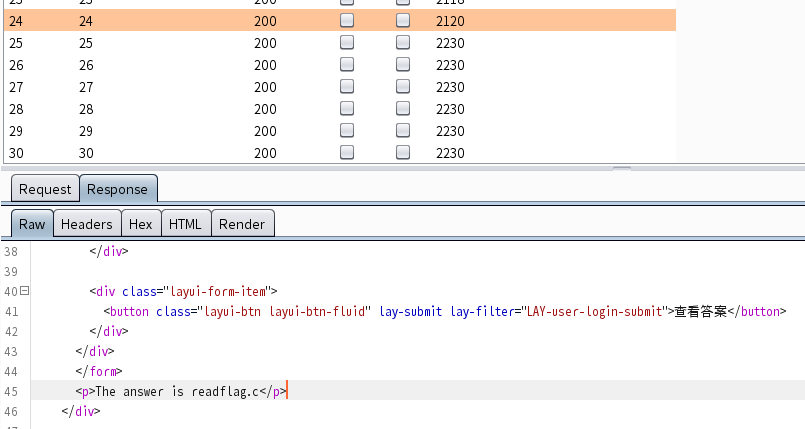Select result row 30 in the table
This screenshot has height=429, width=805.
[150, 152]
